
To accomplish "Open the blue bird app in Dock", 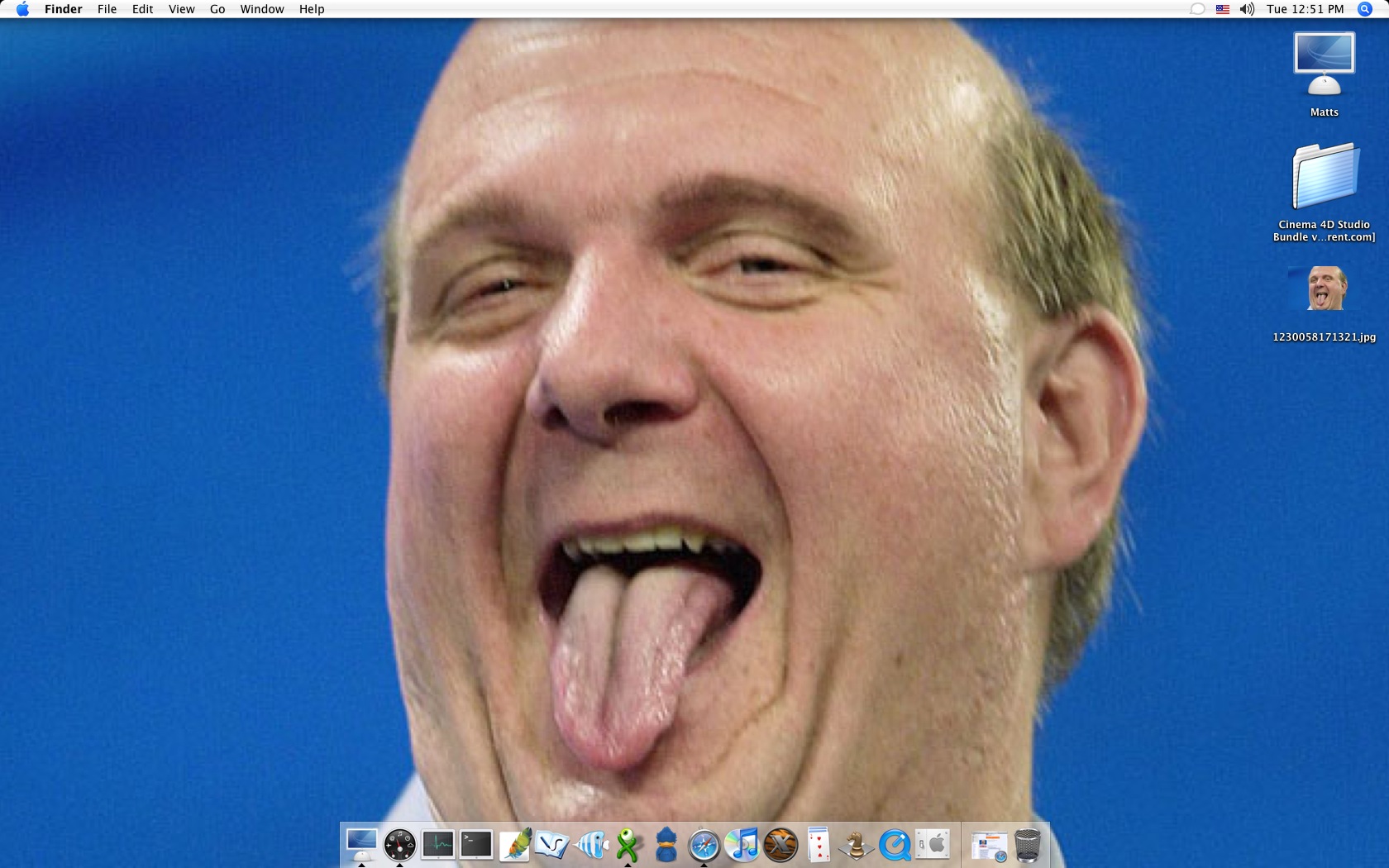I will coord(666,845).
